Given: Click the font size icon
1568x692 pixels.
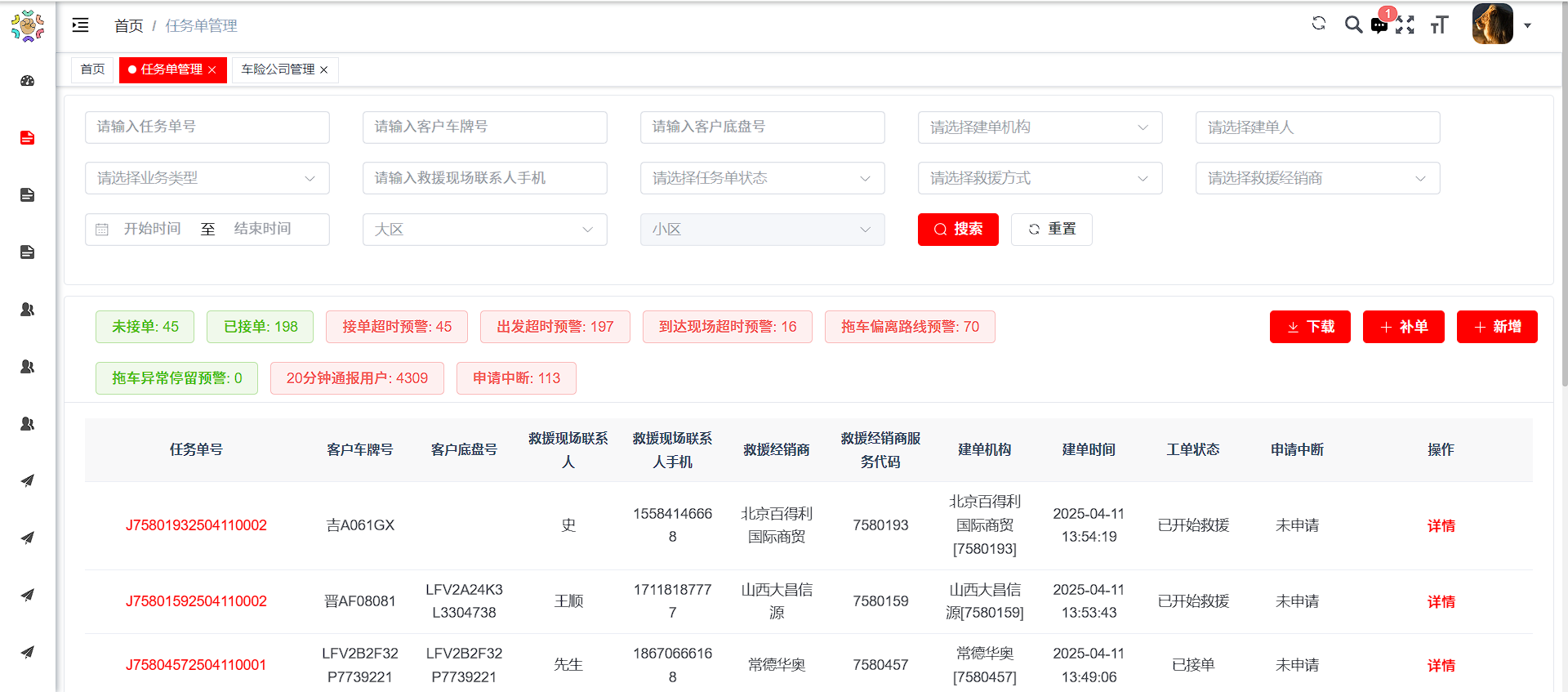Looking at the screenshot, I should coord(1439,25).
